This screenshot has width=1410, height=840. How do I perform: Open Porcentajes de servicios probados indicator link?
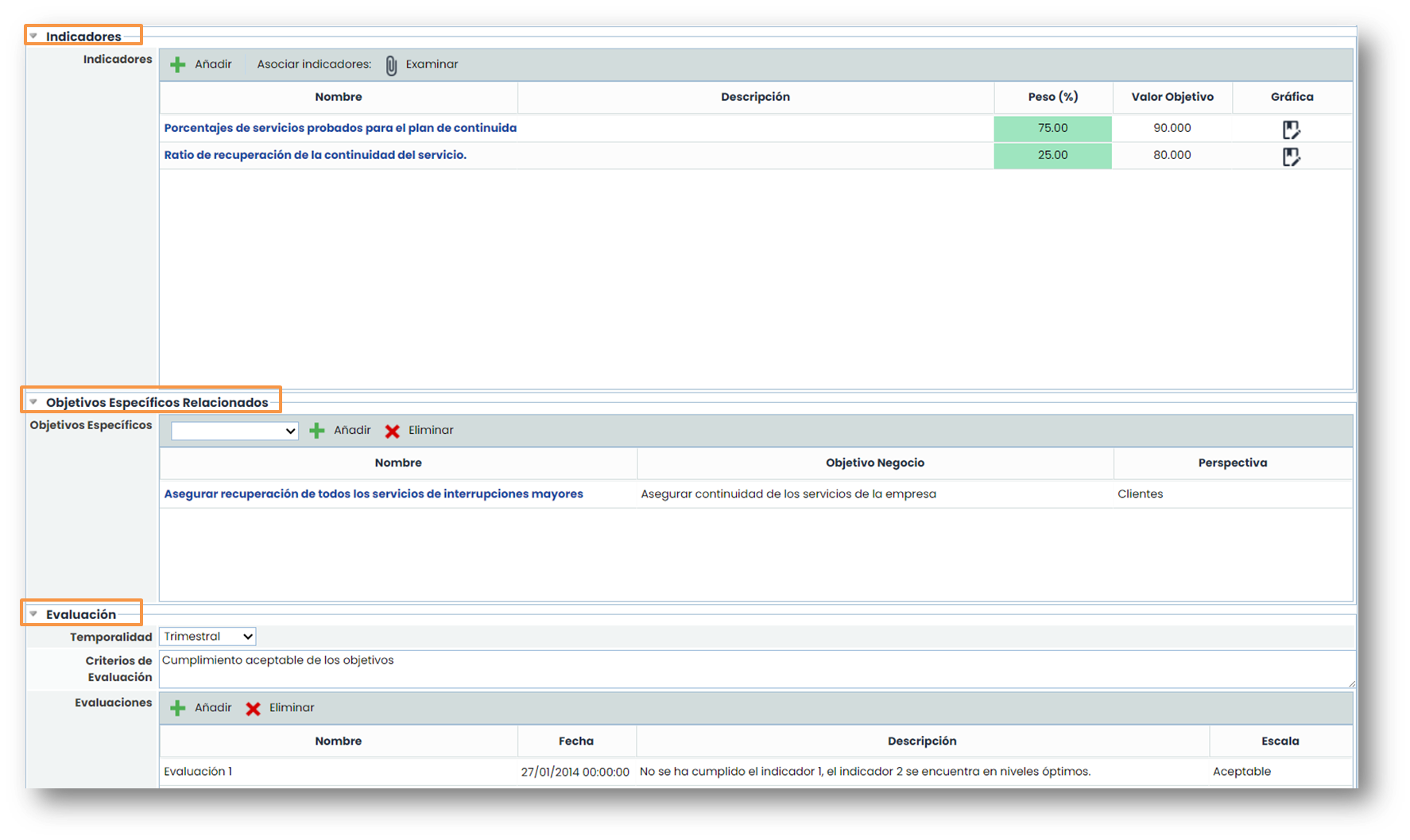340,128
